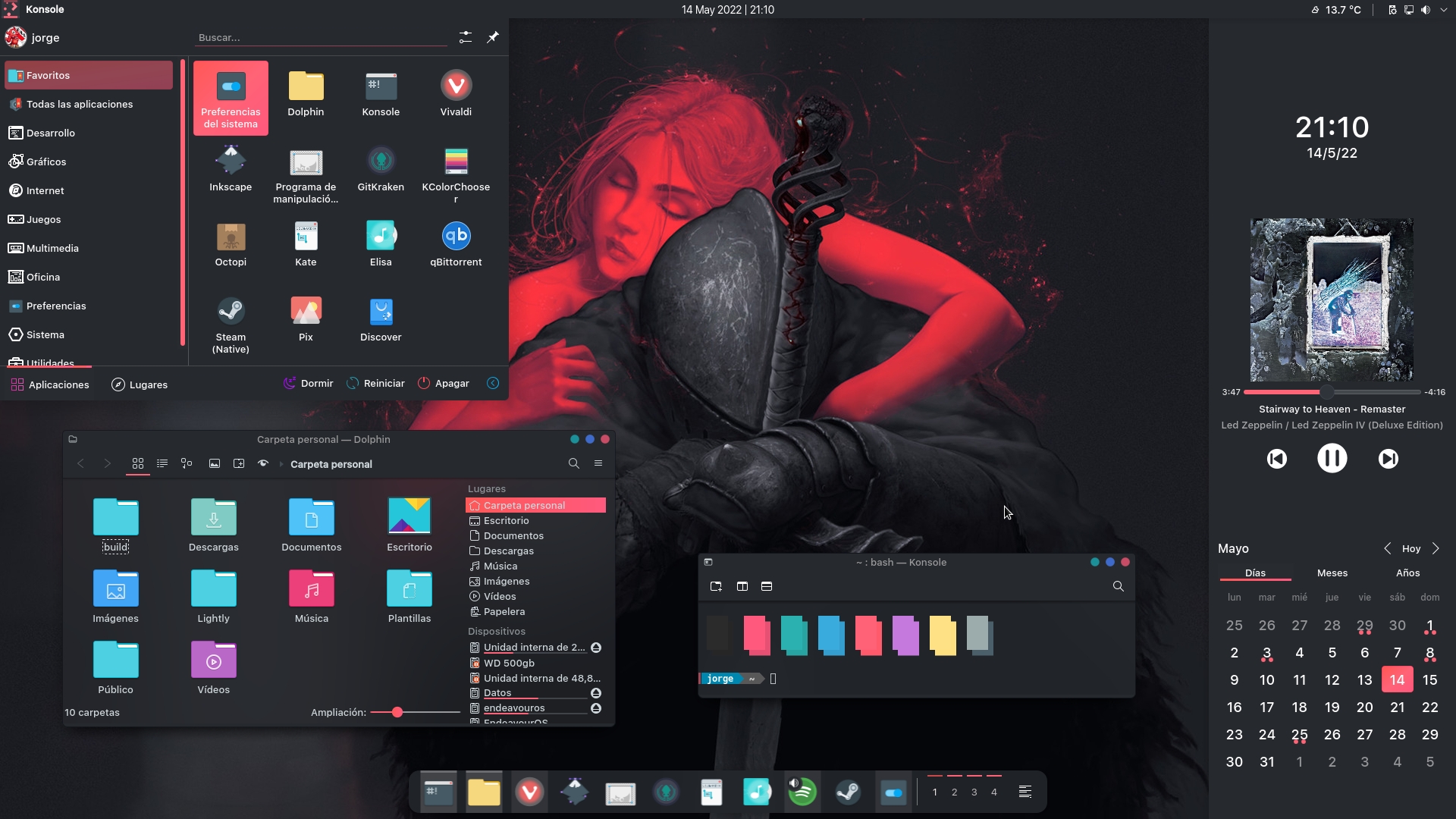The image size is (1456, 819).
Task: Open the Descargas folder in Dolphin
Action: pos(214,525)
